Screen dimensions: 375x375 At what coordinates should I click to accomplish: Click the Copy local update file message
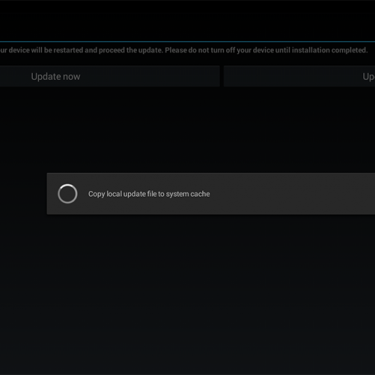click(149, 194)
